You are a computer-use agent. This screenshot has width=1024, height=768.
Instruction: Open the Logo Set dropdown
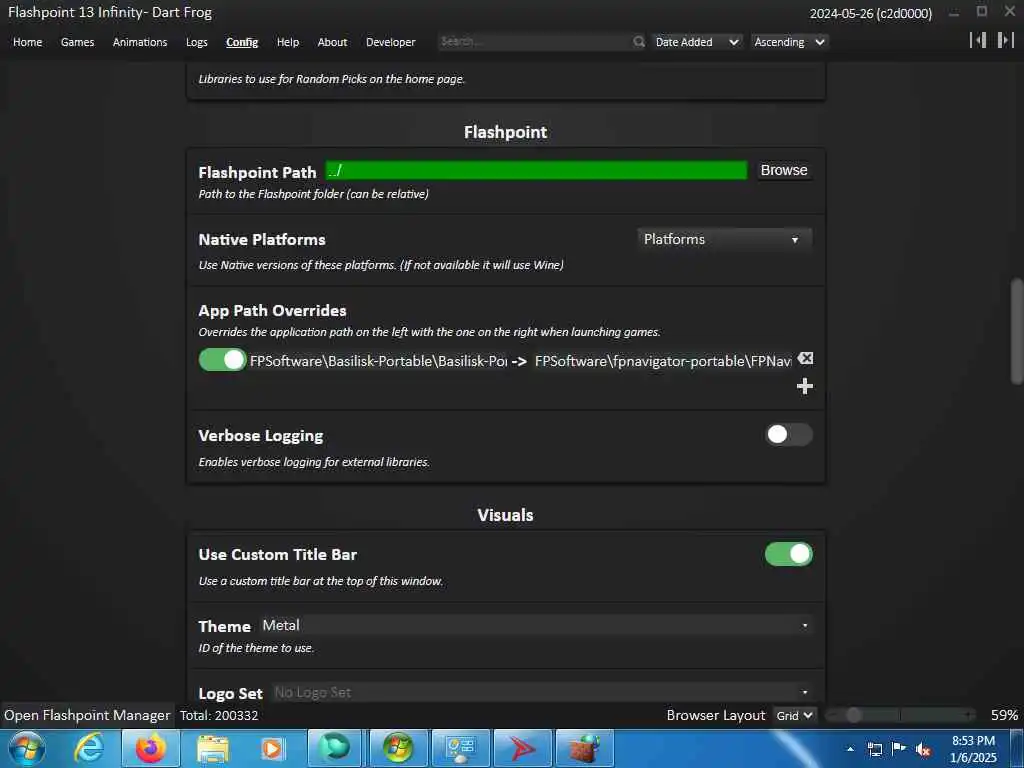542,692
